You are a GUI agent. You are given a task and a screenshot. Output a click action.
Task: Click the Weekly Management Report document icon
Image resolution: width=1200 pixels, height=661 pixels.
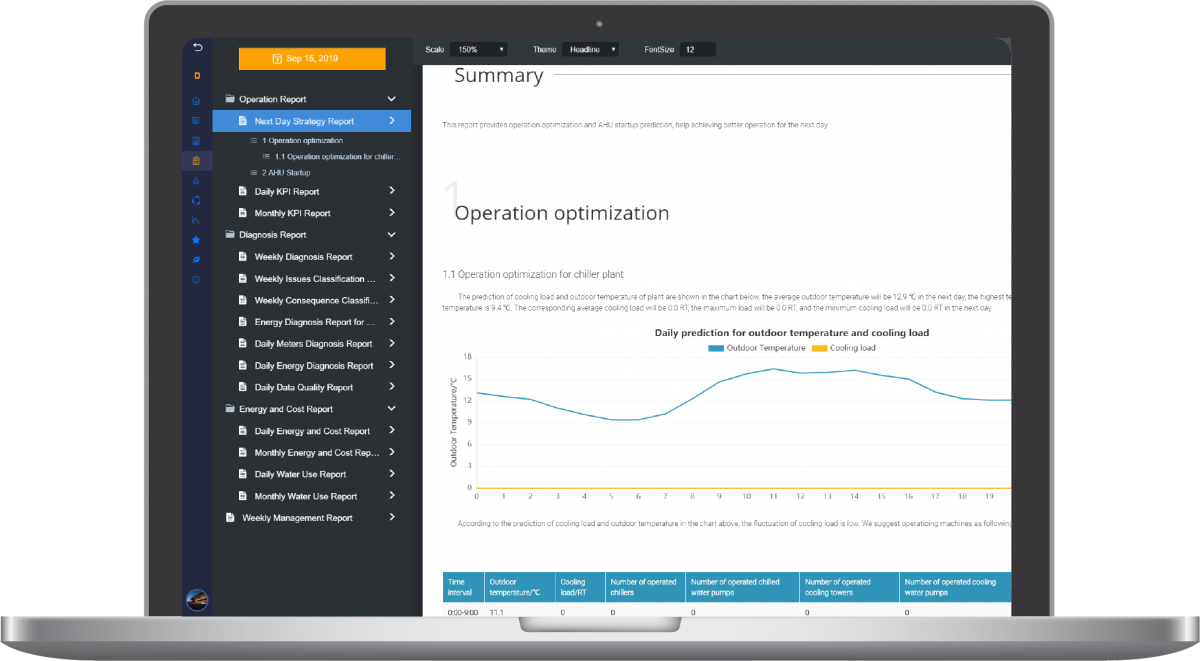230,518
